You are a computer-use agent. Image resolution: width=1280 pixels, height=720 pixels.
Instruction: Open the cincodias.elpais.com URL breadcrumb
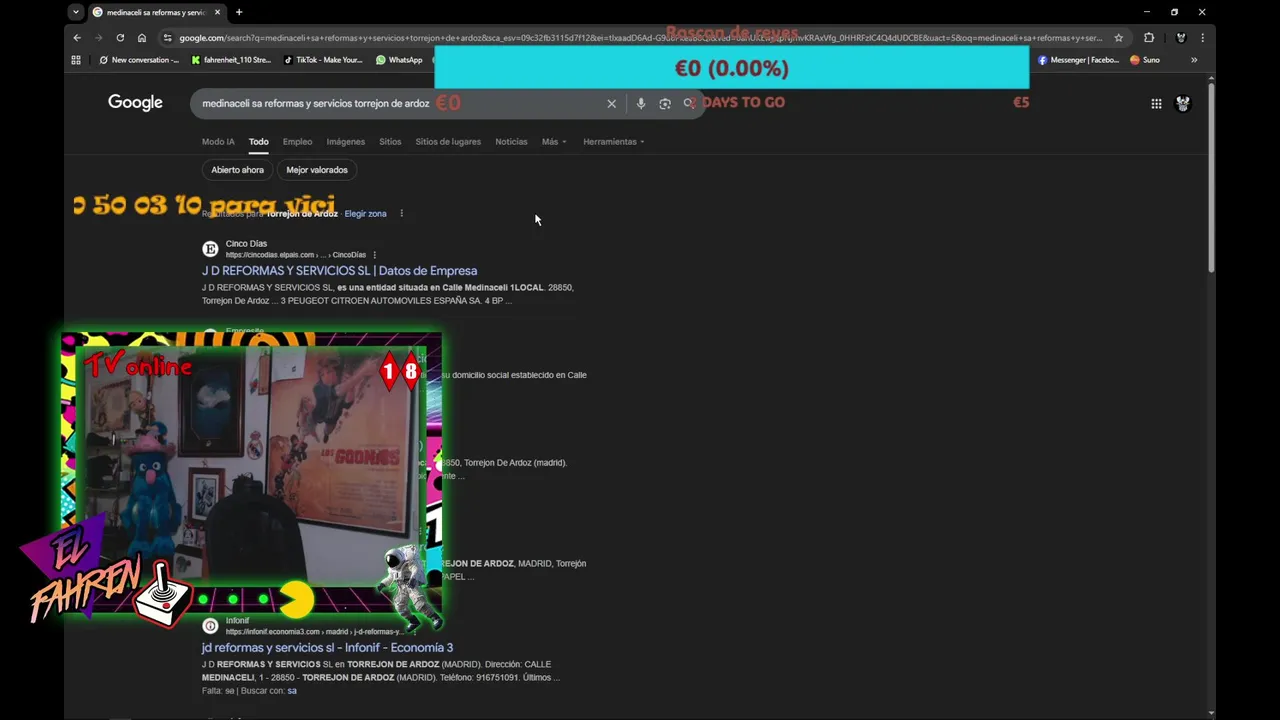tap(296, 255)
